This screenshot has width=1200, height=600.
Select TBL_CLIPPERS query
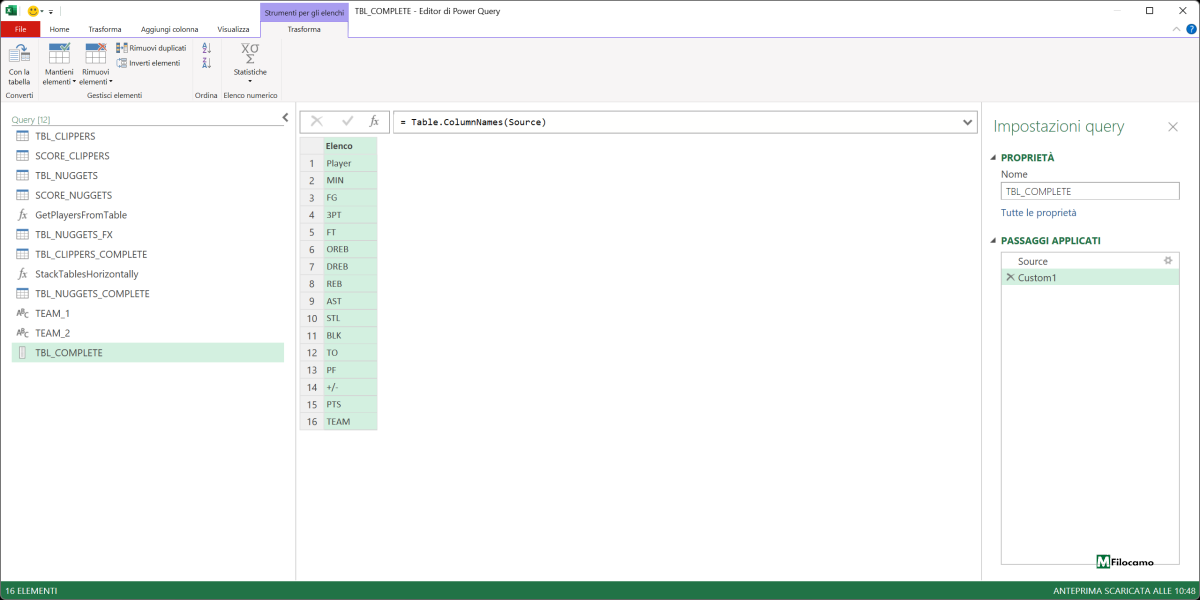(148, 136)
